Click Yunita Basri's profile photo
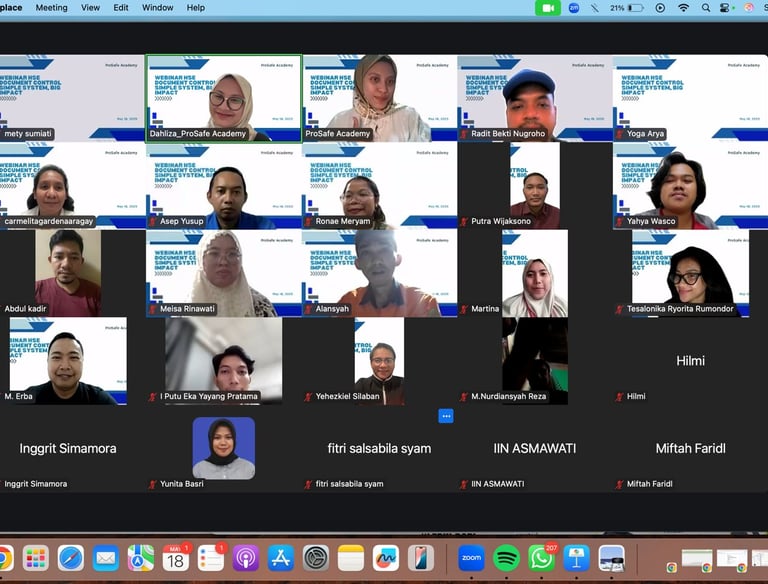The height and width of the screenshot is (584, 768). [224, 448]
